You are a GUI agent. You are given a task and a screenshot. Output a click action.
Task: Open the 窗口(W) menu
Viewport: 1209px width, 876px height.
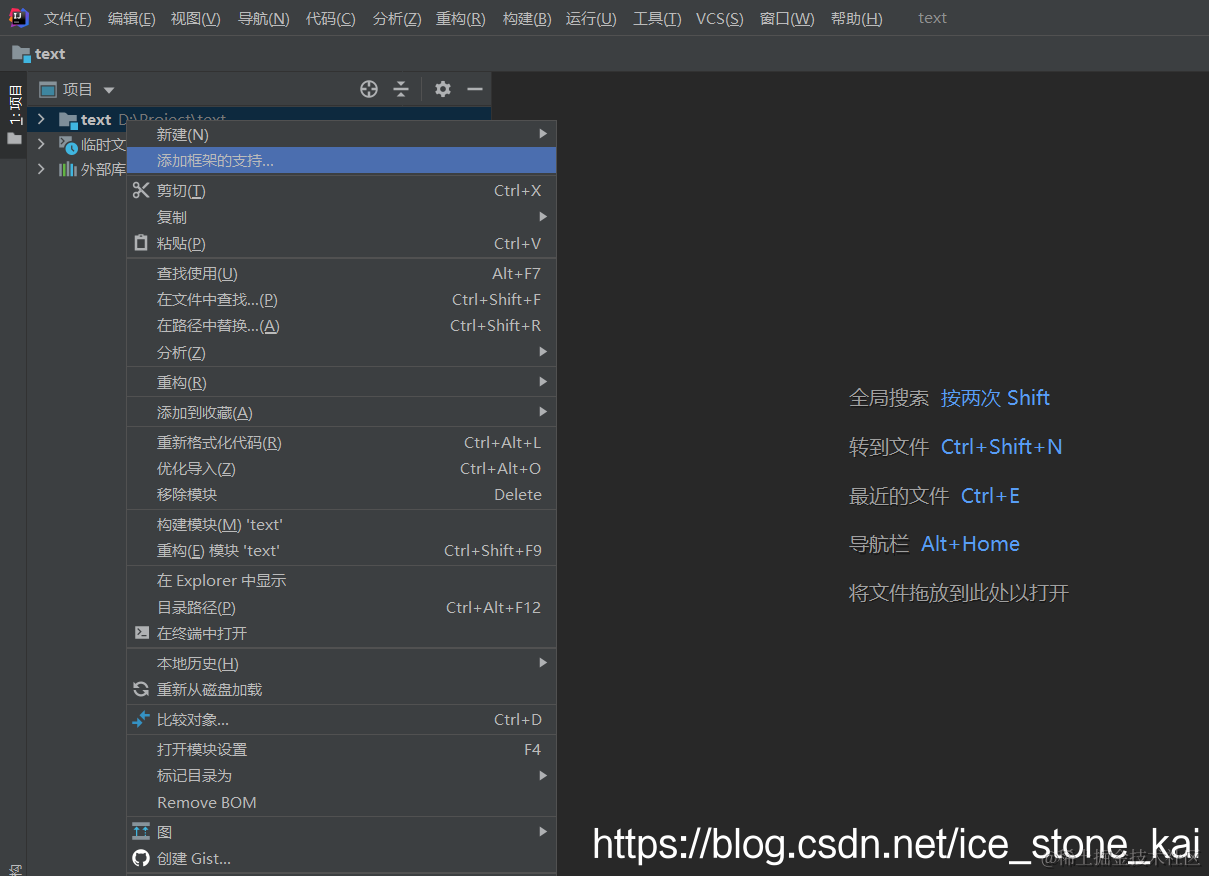tap(787, 18)
